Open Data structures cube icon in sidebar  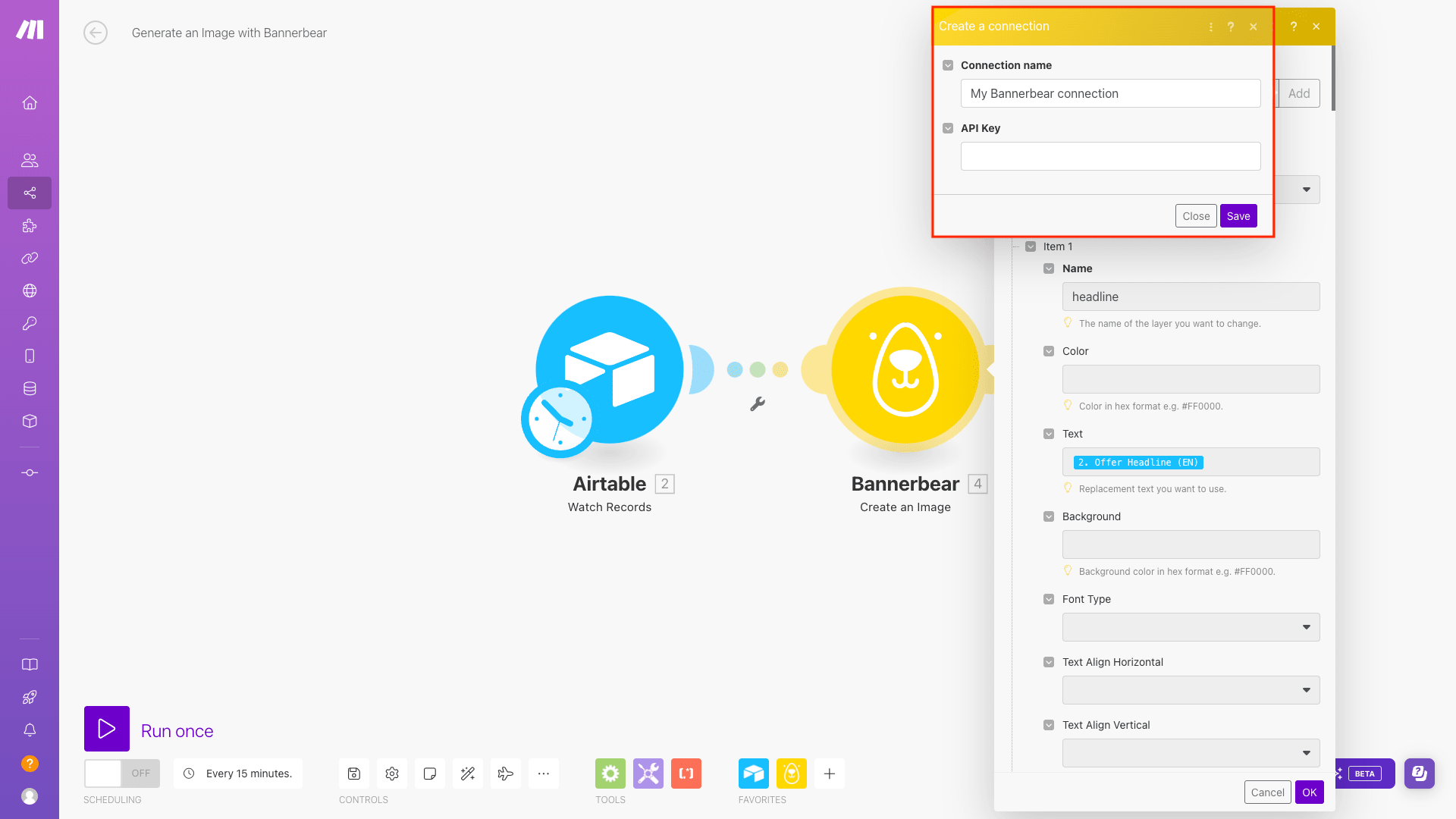click(30, 421)
